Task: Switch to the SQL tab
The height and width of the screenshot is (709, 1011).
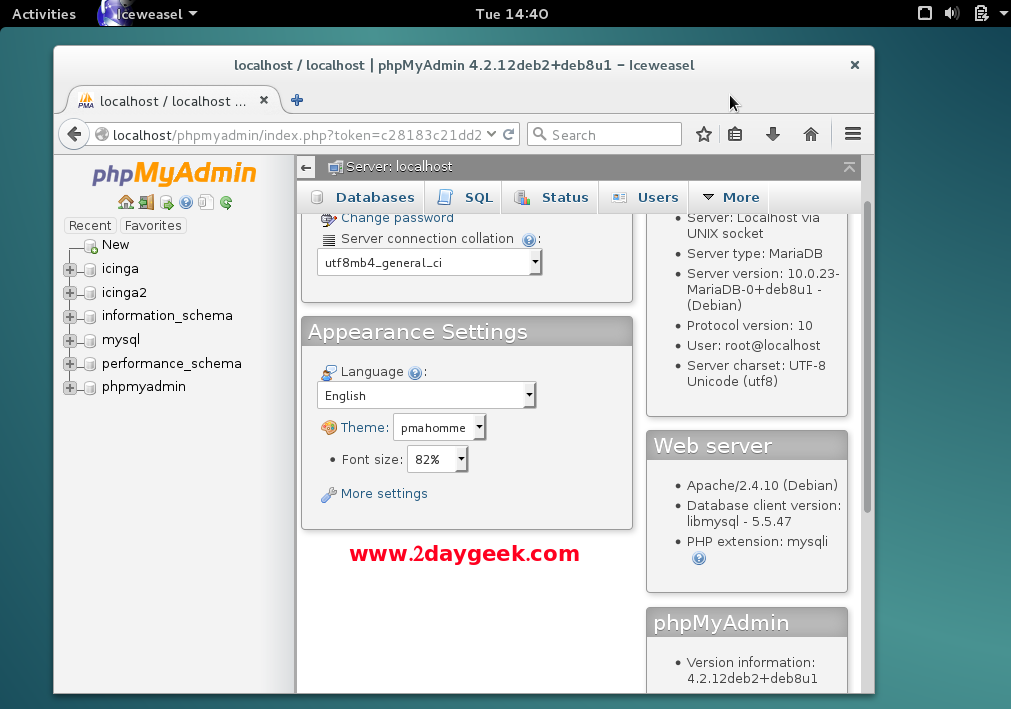Action: [x=465, y=197]
